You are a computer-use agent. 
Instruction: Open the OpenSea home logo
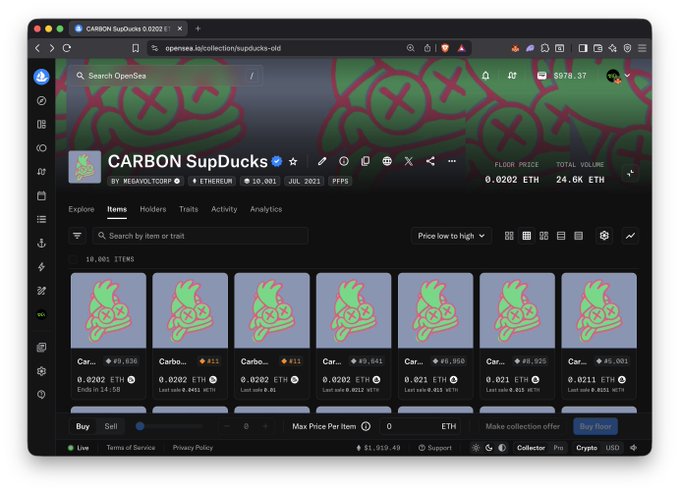(x=42, y=77)
